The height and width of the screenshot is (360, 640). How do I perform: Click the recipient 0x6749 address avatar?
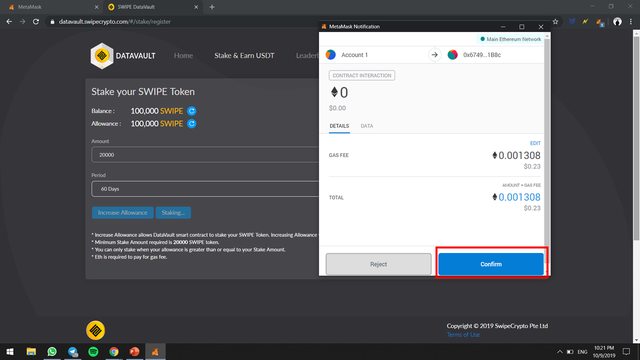(452, 55)
